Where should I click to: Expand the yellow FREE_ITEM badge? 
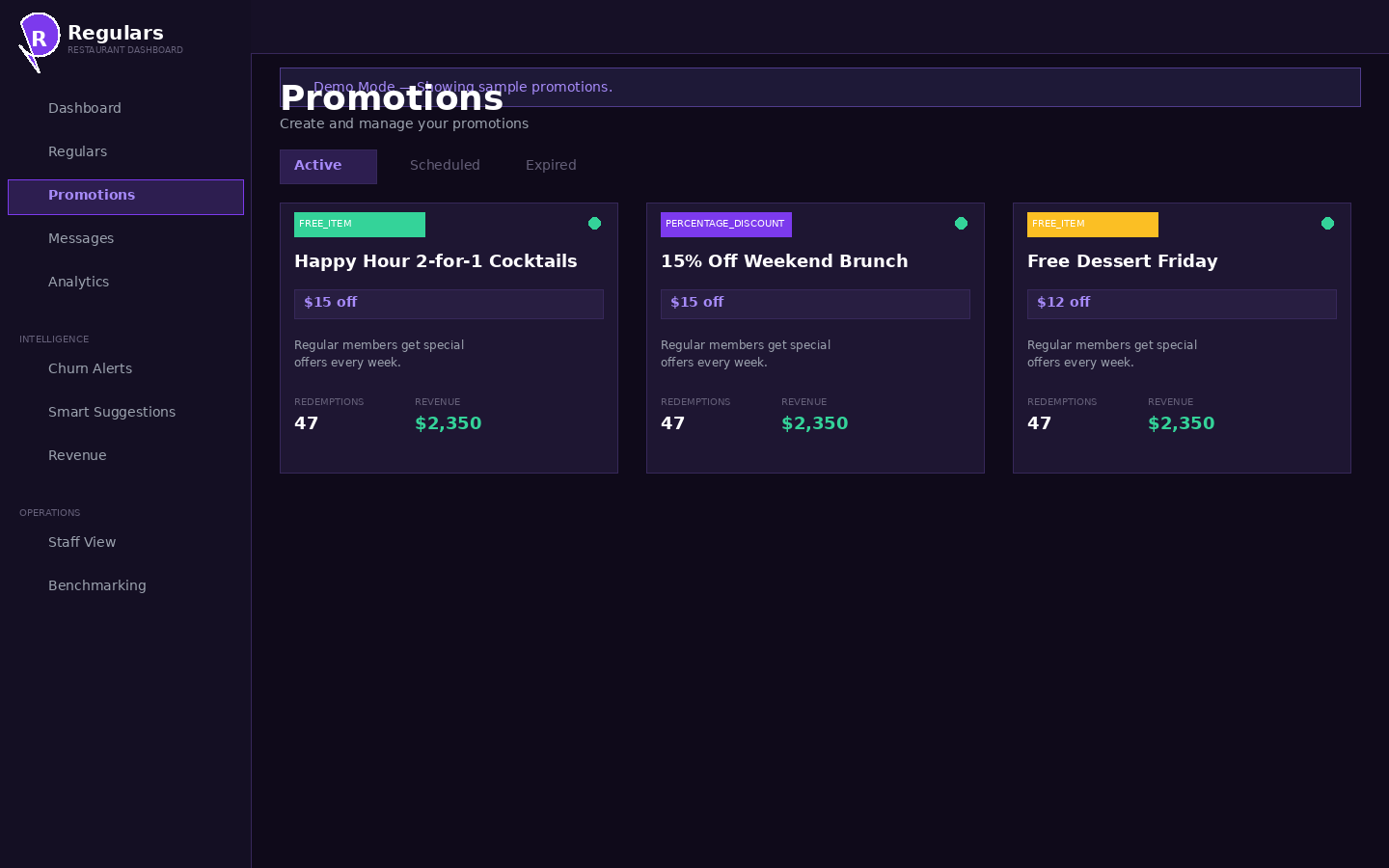[1093, 225]
